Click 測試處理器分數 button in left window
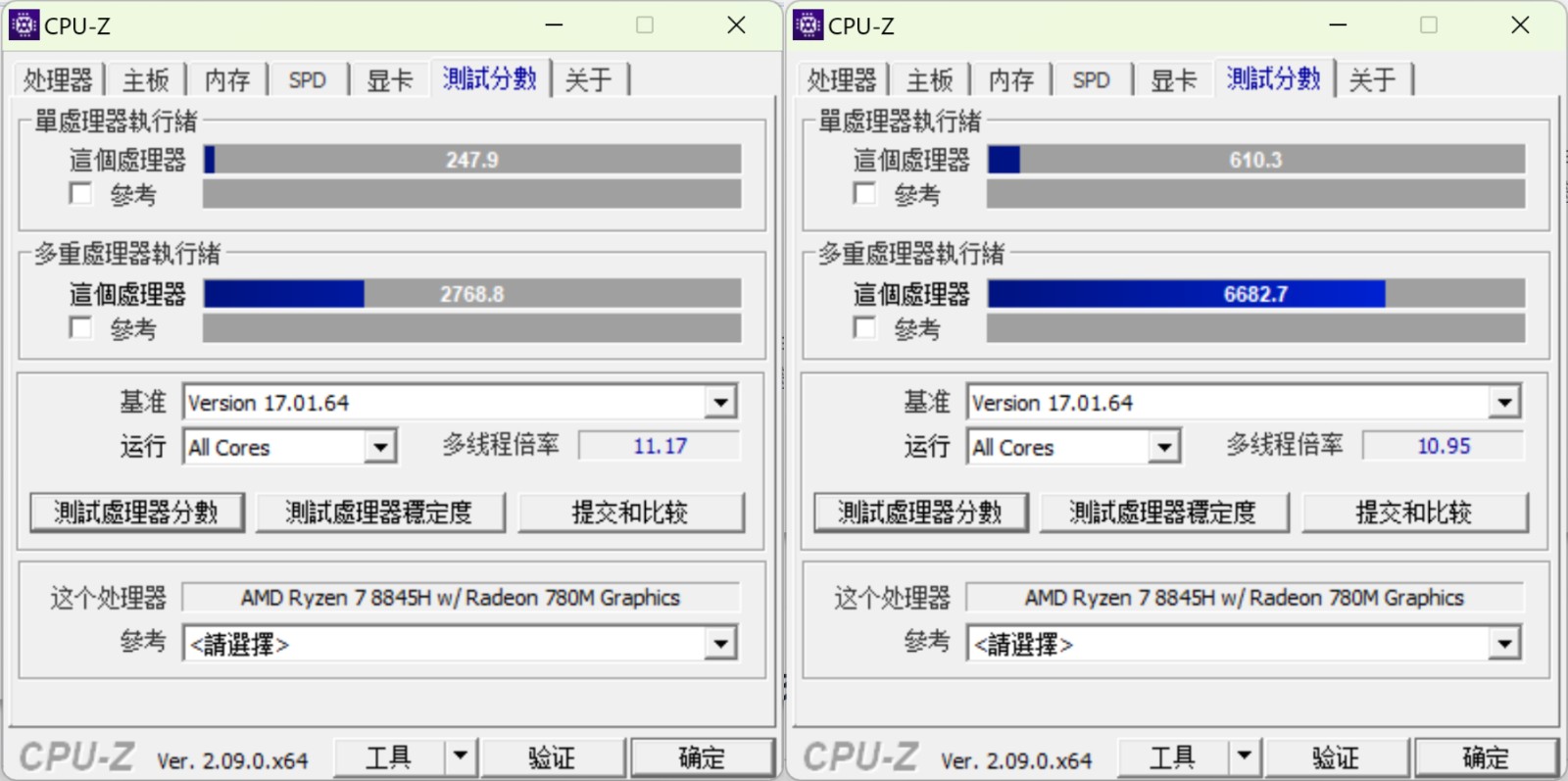1568x781 pixels. (x=137, y=513)
